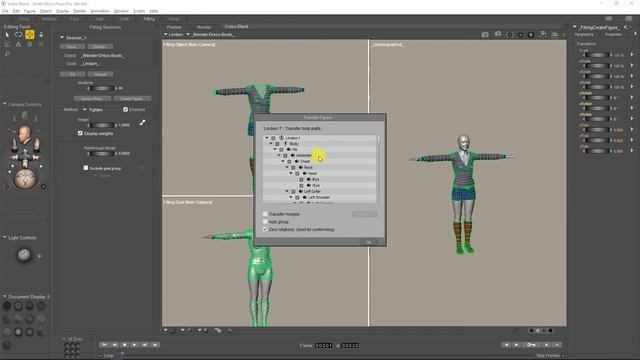This screenshot has height=360, width=640.
Task: Click the play button in animation controls
Action: (x=134, y=345)
